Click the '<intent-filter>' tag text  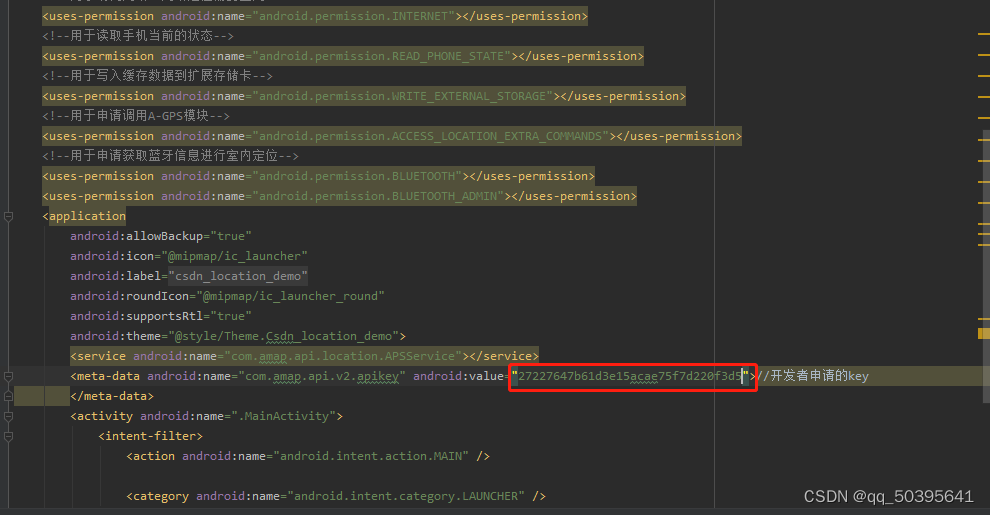coord(150,436)
